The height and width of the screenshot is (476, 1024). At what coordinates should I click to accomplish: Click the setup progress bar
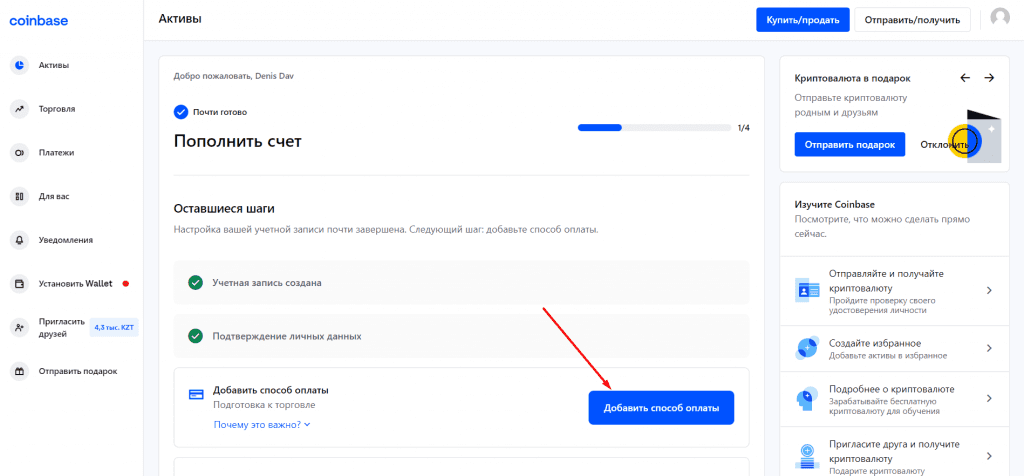point(654,127)
